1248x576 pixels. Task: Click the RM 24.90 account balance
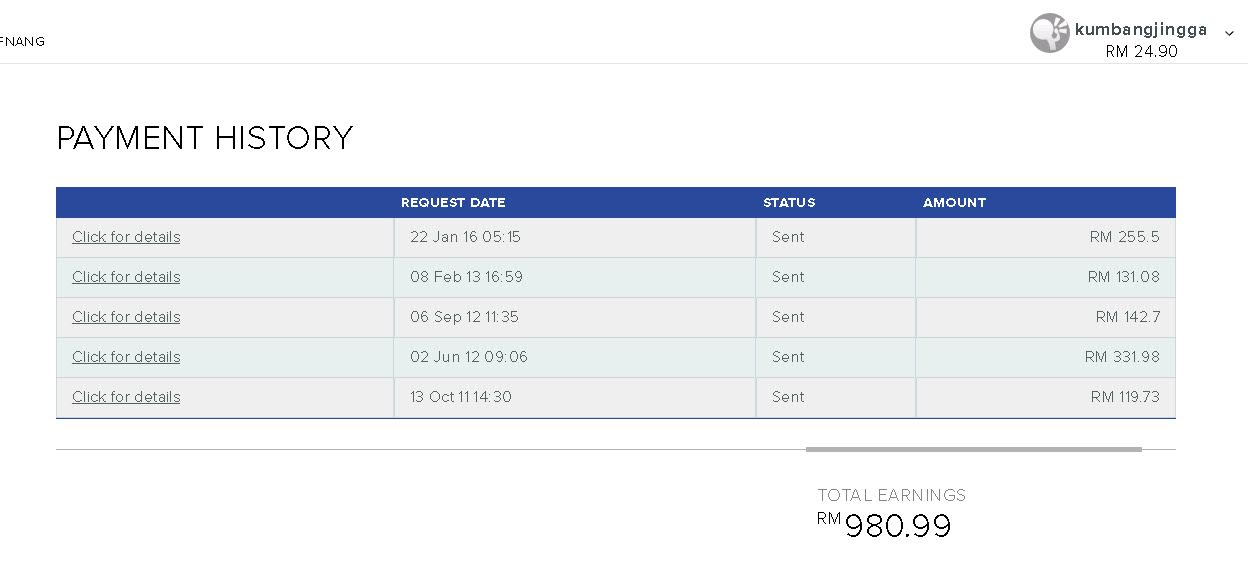tap(1141, 52)
